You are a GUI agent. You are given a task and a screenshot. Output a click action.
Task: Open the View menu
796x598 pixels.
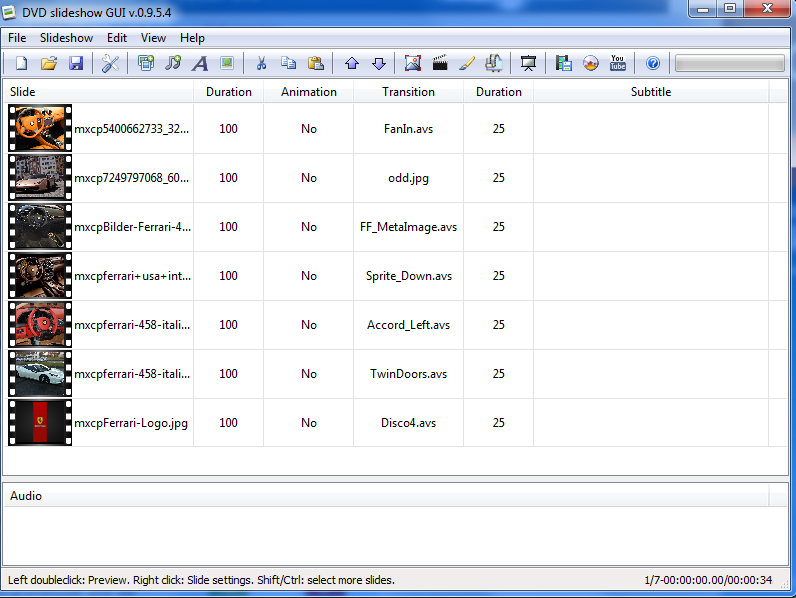[153, 38]
